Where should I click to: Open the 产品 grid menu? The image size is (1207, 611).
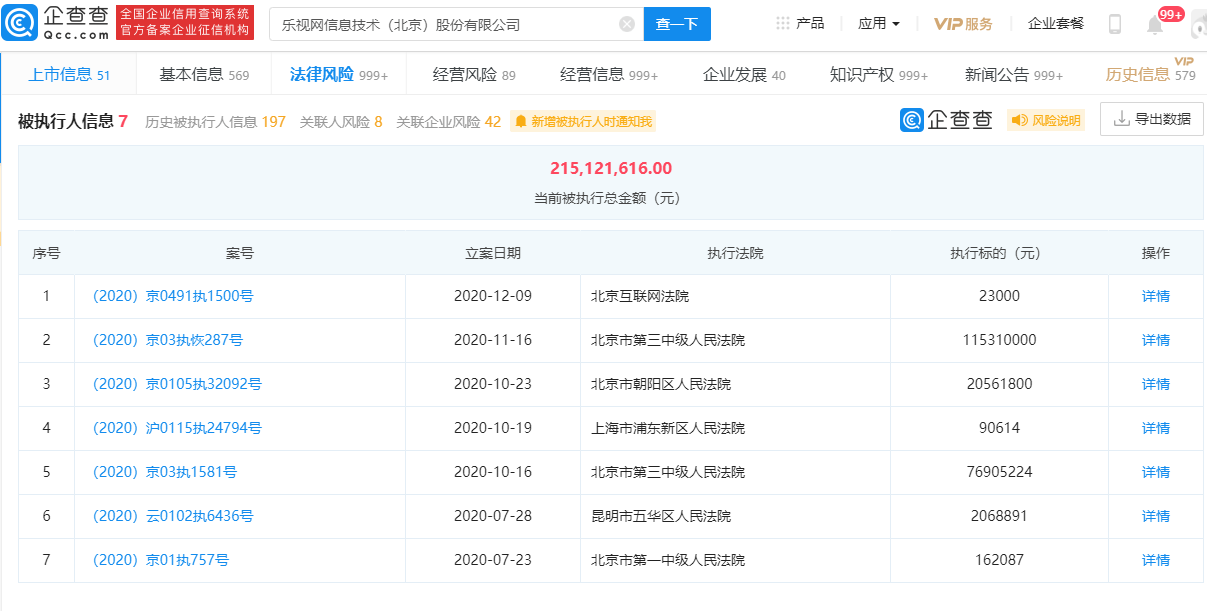click(800, 24)
